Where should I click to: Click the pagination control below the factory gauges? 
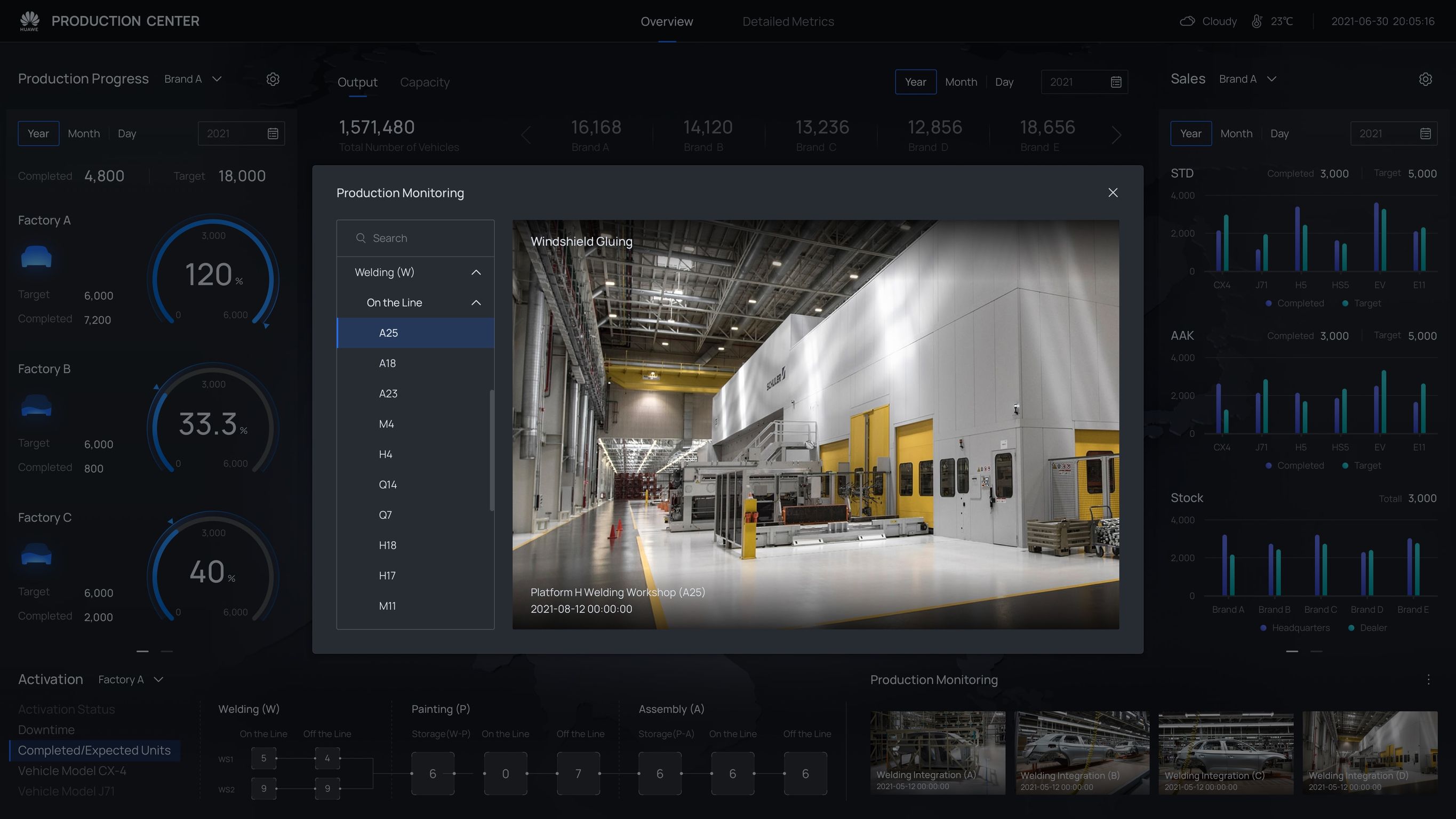click(x=142, y=651)
